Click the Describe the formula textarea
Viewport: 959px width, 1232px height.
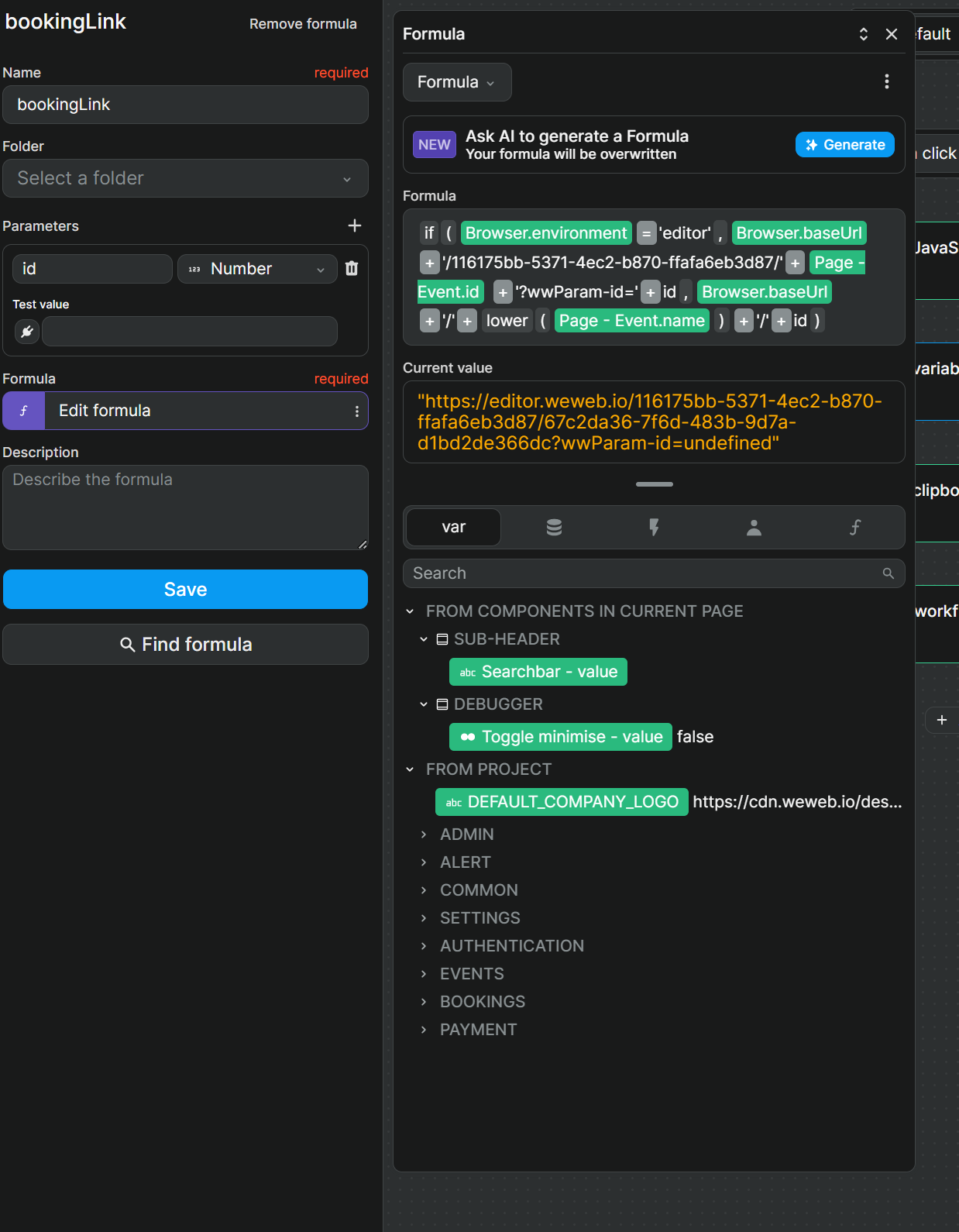[185, 508]
